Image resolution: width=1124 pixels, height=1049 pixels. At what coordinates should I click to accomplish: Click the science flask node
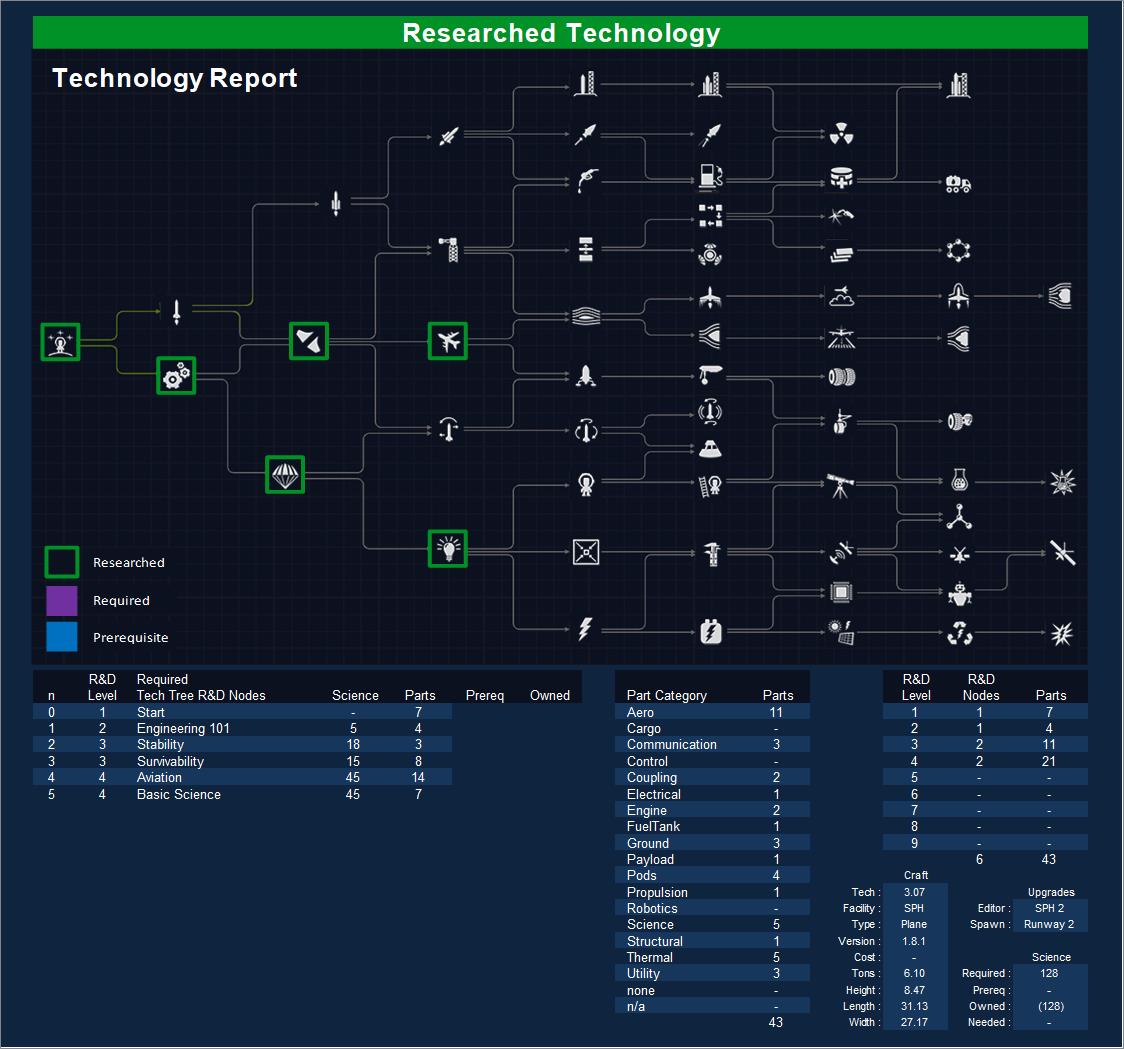click(959, 482)
